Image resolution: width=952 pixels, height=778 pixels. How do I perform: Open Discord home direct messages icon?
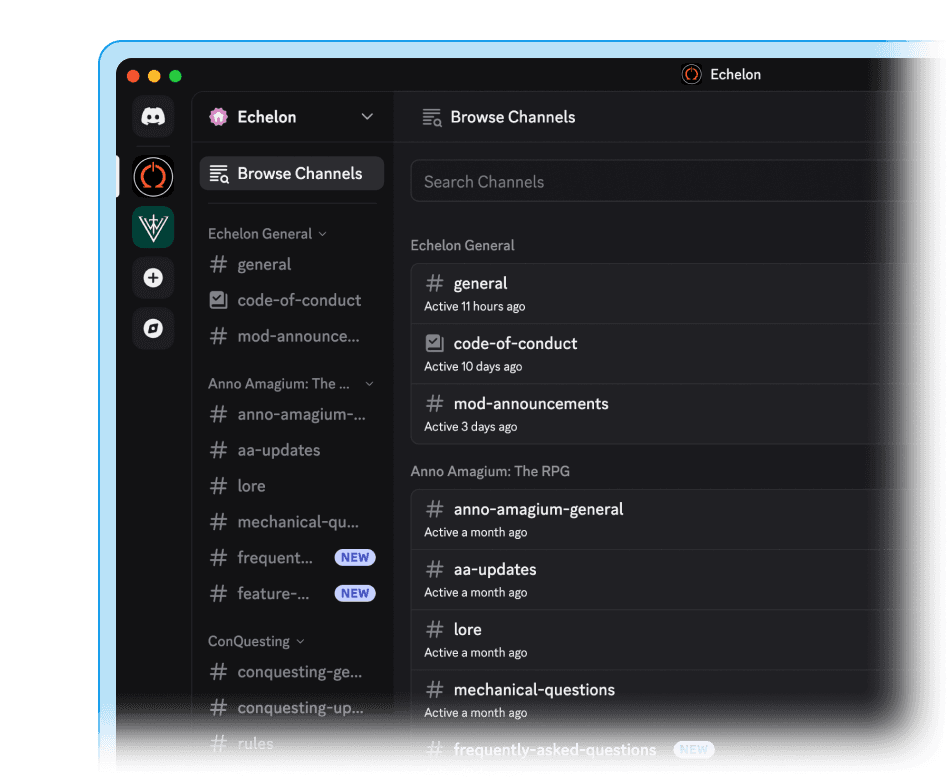click(153, 116)
